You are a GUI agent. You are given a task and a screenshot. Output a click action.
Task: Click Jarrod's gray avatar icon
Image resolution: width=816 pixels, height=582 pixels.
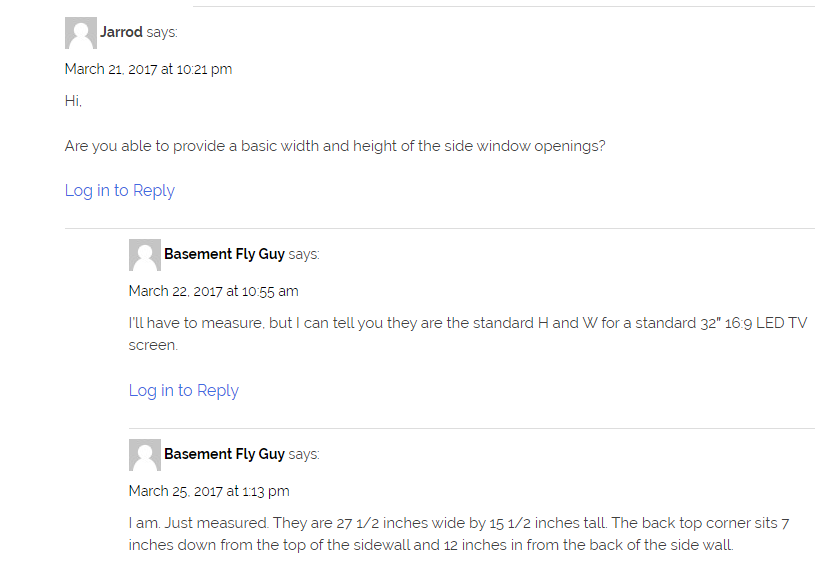(x=81, y=33)
